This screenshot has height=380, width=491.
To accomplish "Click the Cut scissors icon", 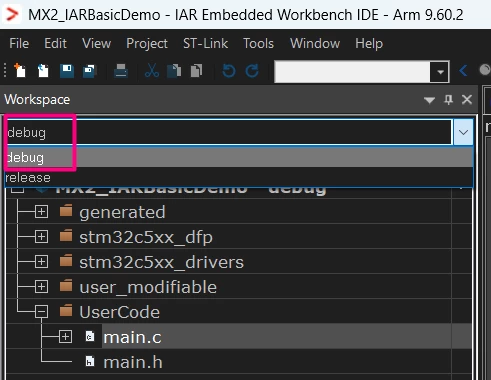I will tap(152, 71).
